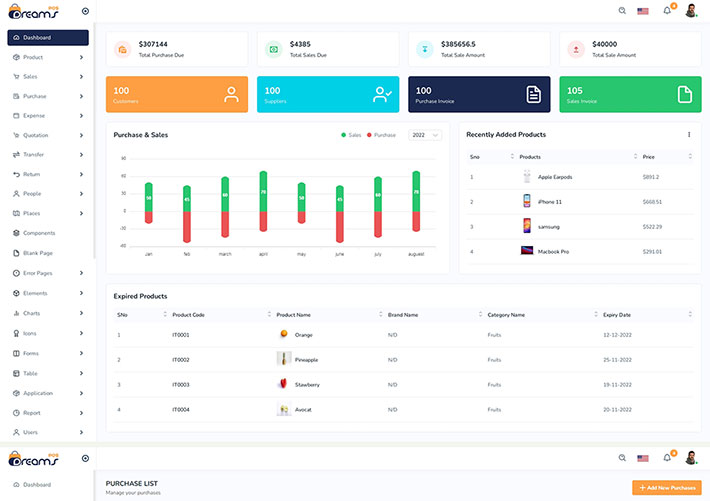The width and height of the screenshot is (710, 501).
Task: Open the user profile avatar
Action: [691, 10]
